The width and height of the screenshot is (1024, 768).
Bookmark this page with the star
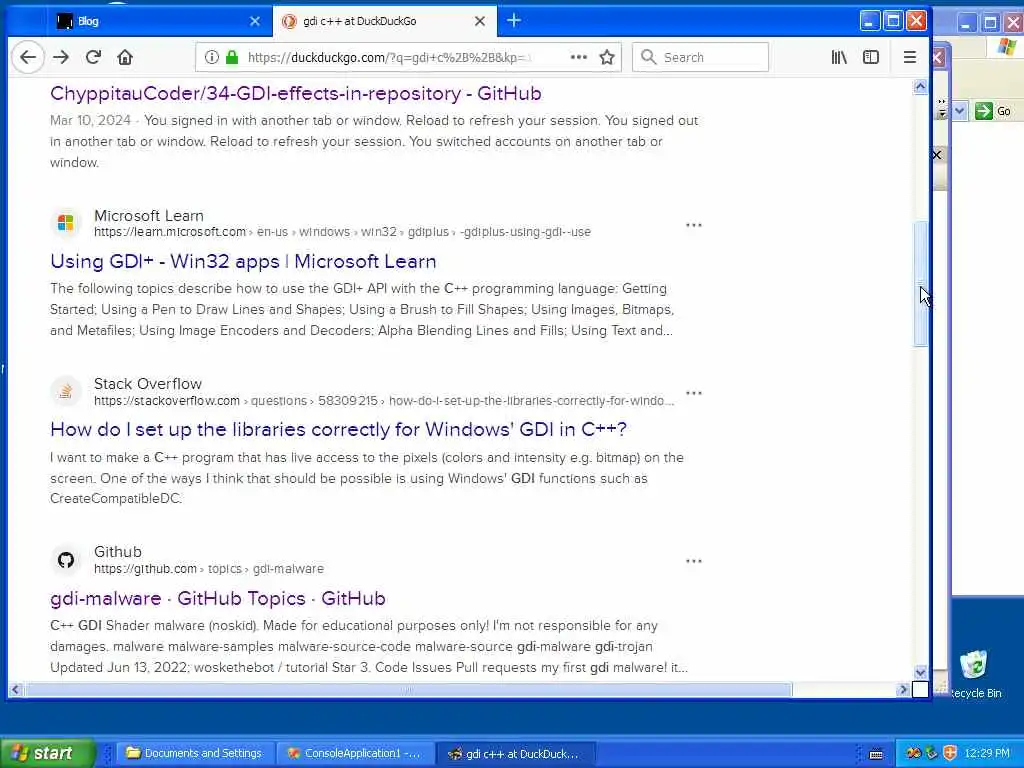(x=607, y=57)
